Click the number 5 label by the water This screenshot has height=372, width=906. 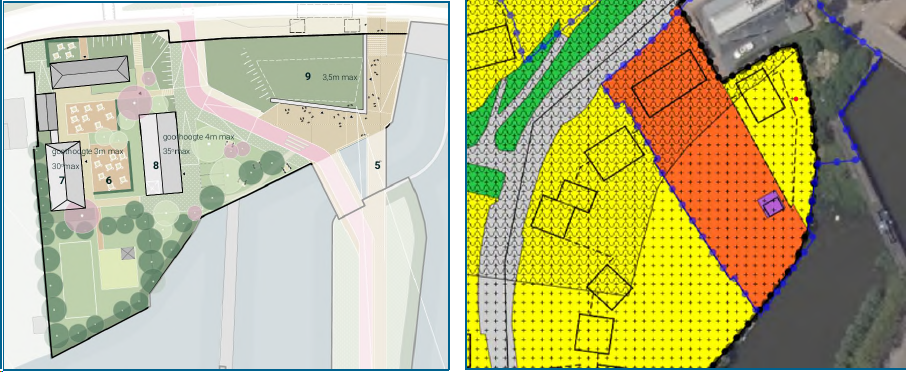point(377,165)
